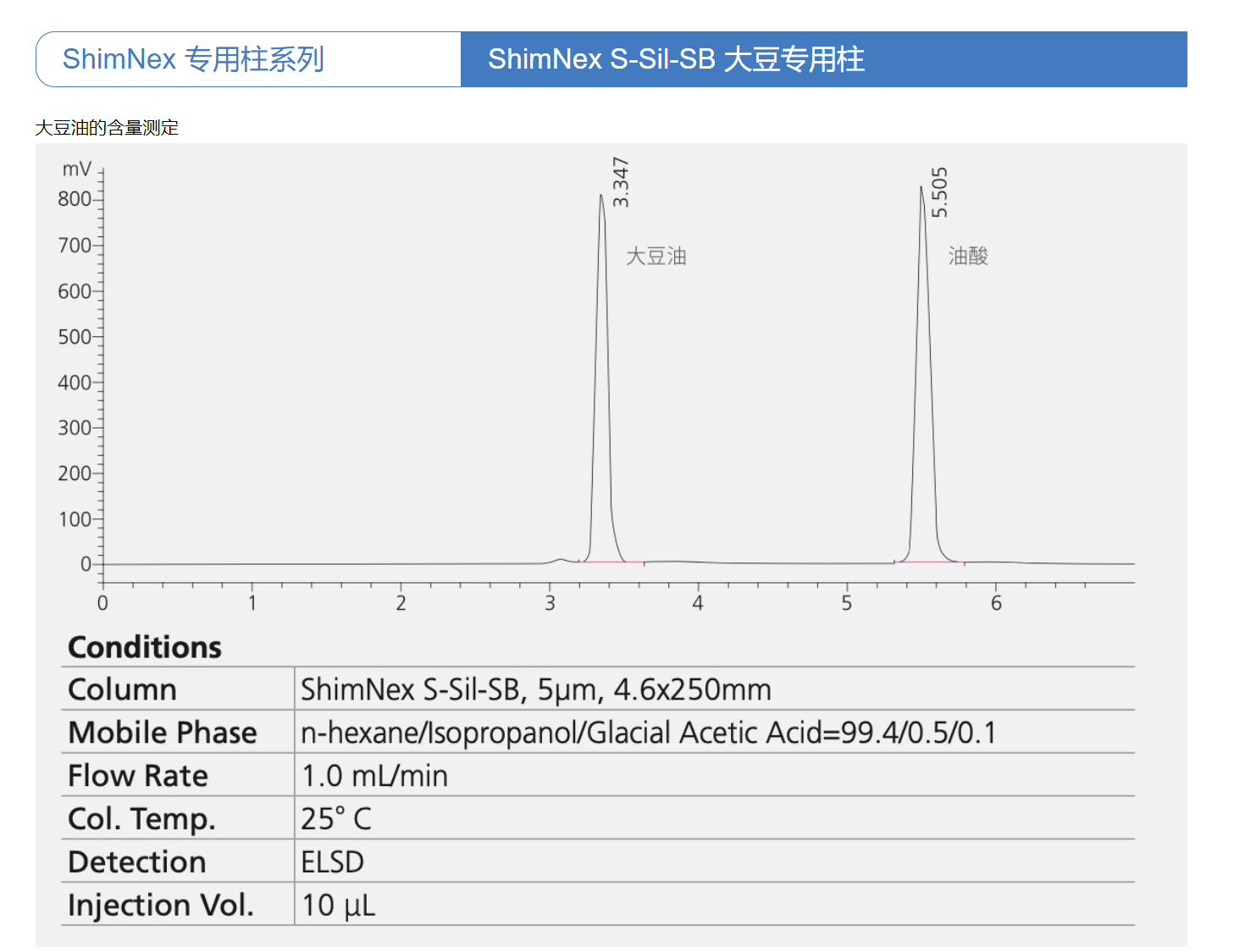1234x952 pixels.
Task: Select the Mobile Phase row label
Action: click(162, 733)
